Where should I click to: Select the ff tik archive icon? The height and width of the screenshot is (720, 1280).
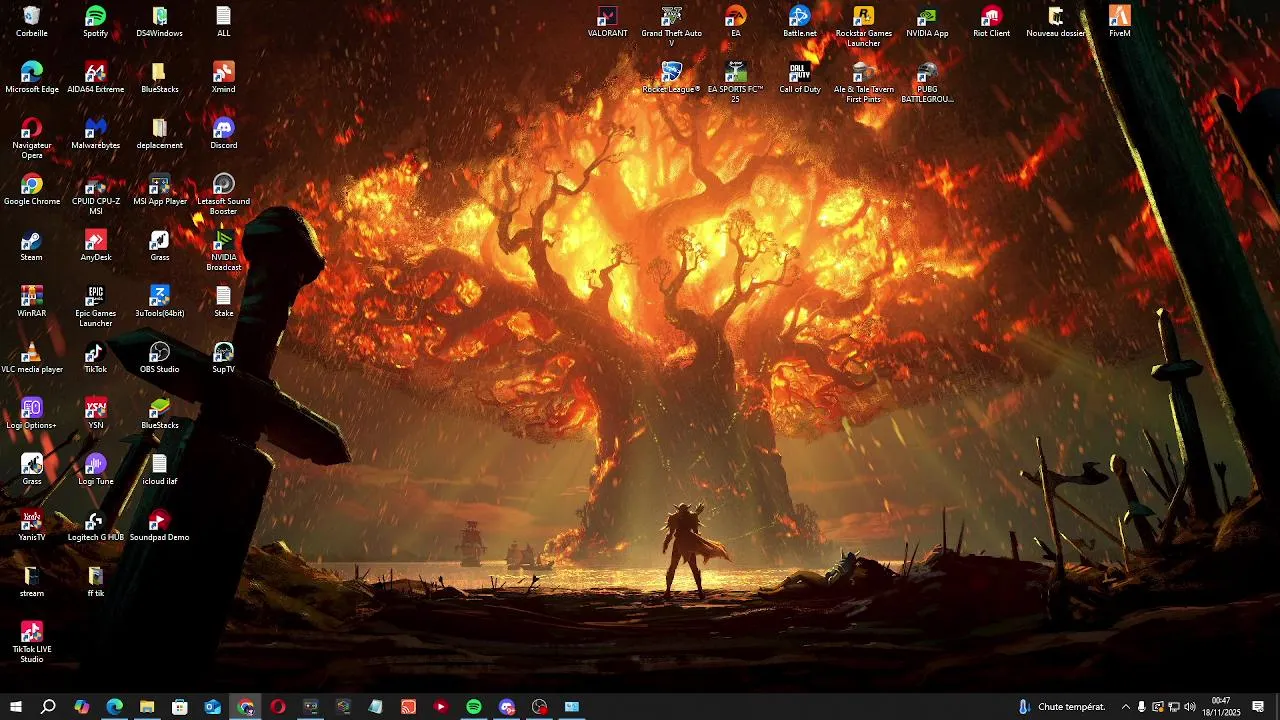pos(96,582)
